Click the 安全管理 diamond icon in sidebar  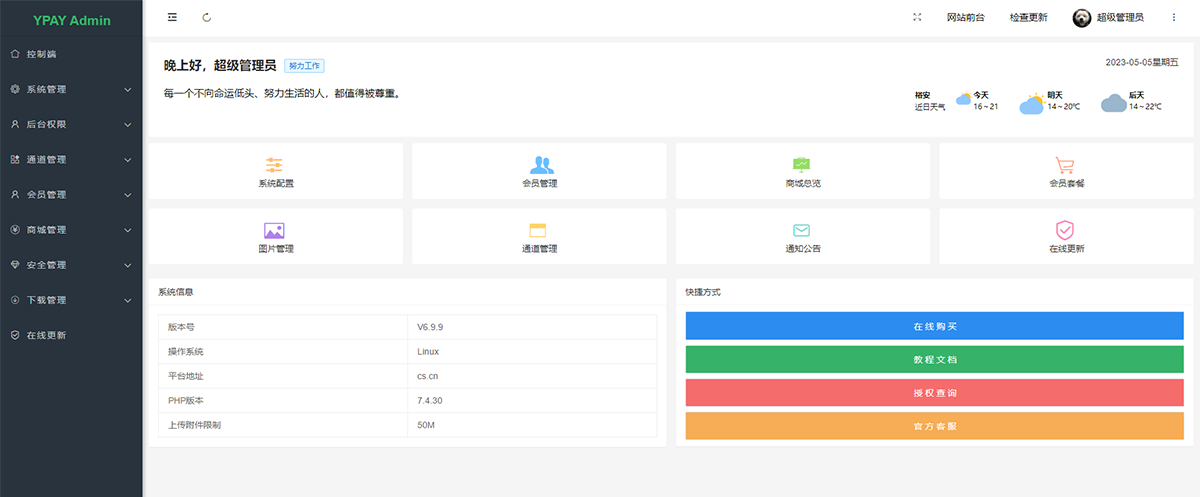15,264
